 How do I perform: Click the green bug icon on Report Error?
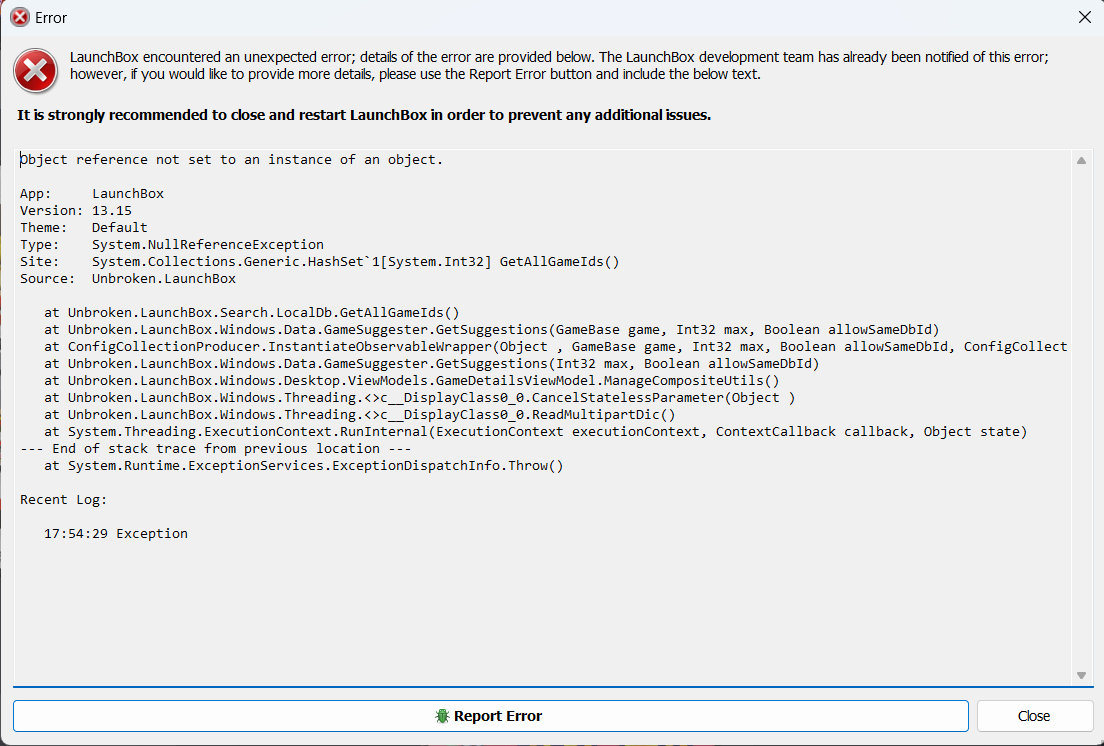[442, 716]
